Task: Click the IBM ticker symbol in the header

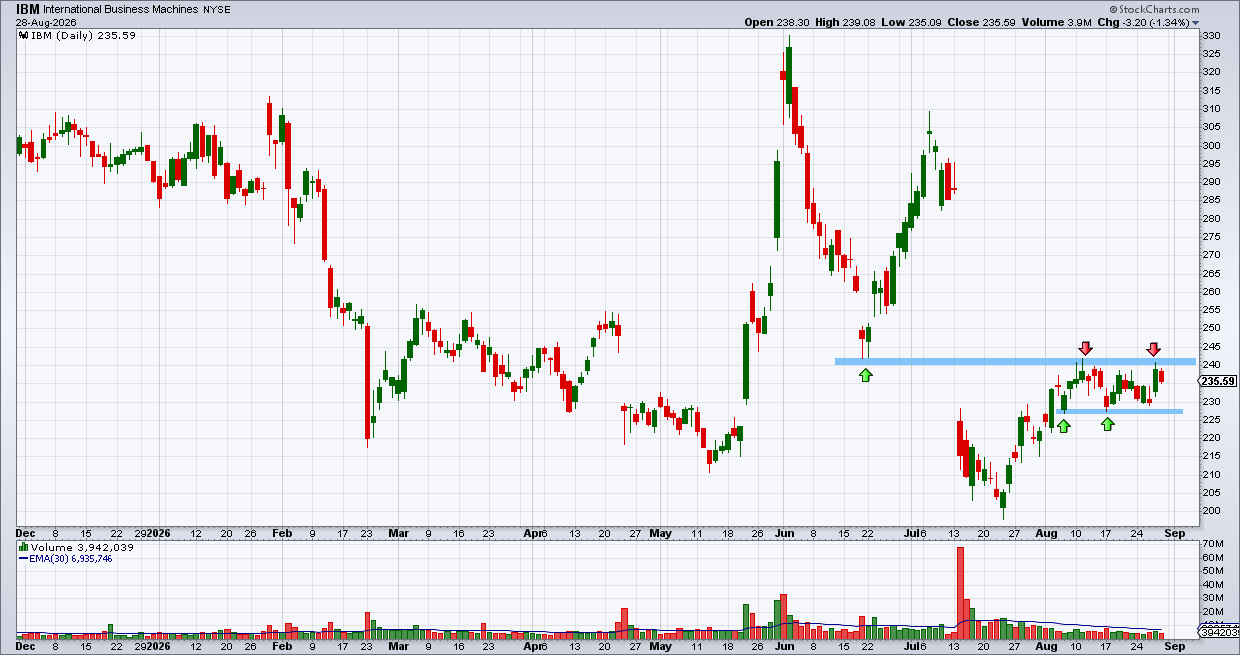Action: 29,8
